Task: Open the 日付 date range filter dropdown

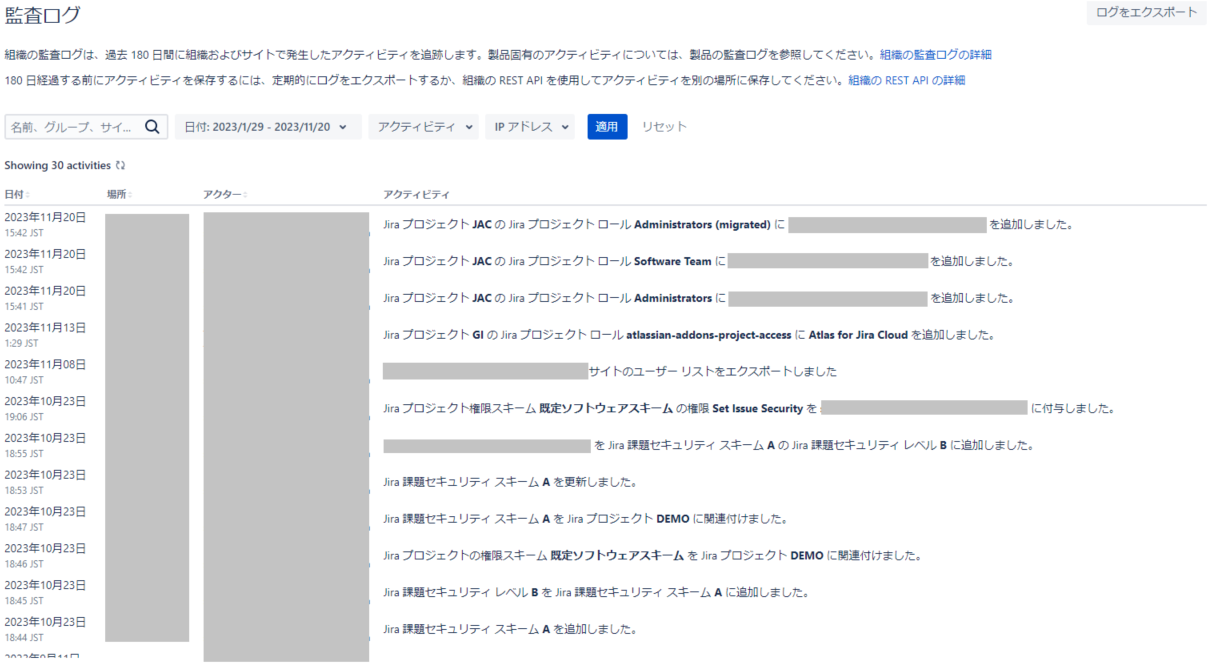Action: tap(267, 127)
